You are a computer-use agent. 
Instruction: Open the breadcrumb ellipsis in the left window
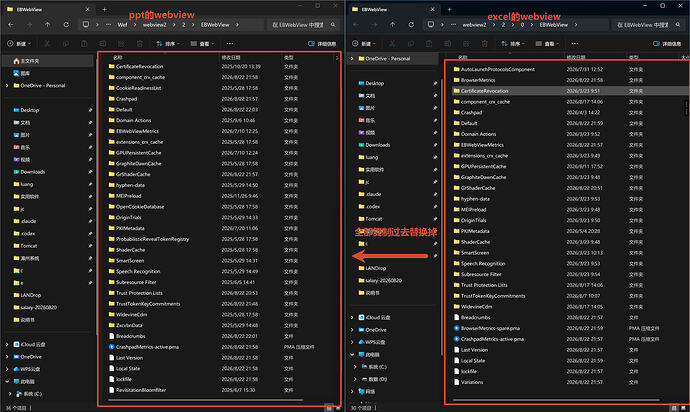point(108,25)
